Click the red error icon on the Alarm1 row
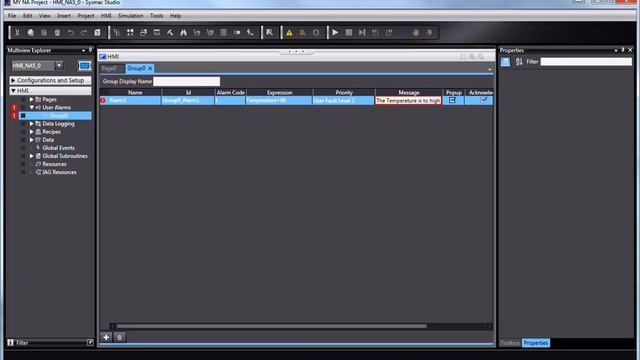Viewport: 640px width, 360px height. click(103, 100)
